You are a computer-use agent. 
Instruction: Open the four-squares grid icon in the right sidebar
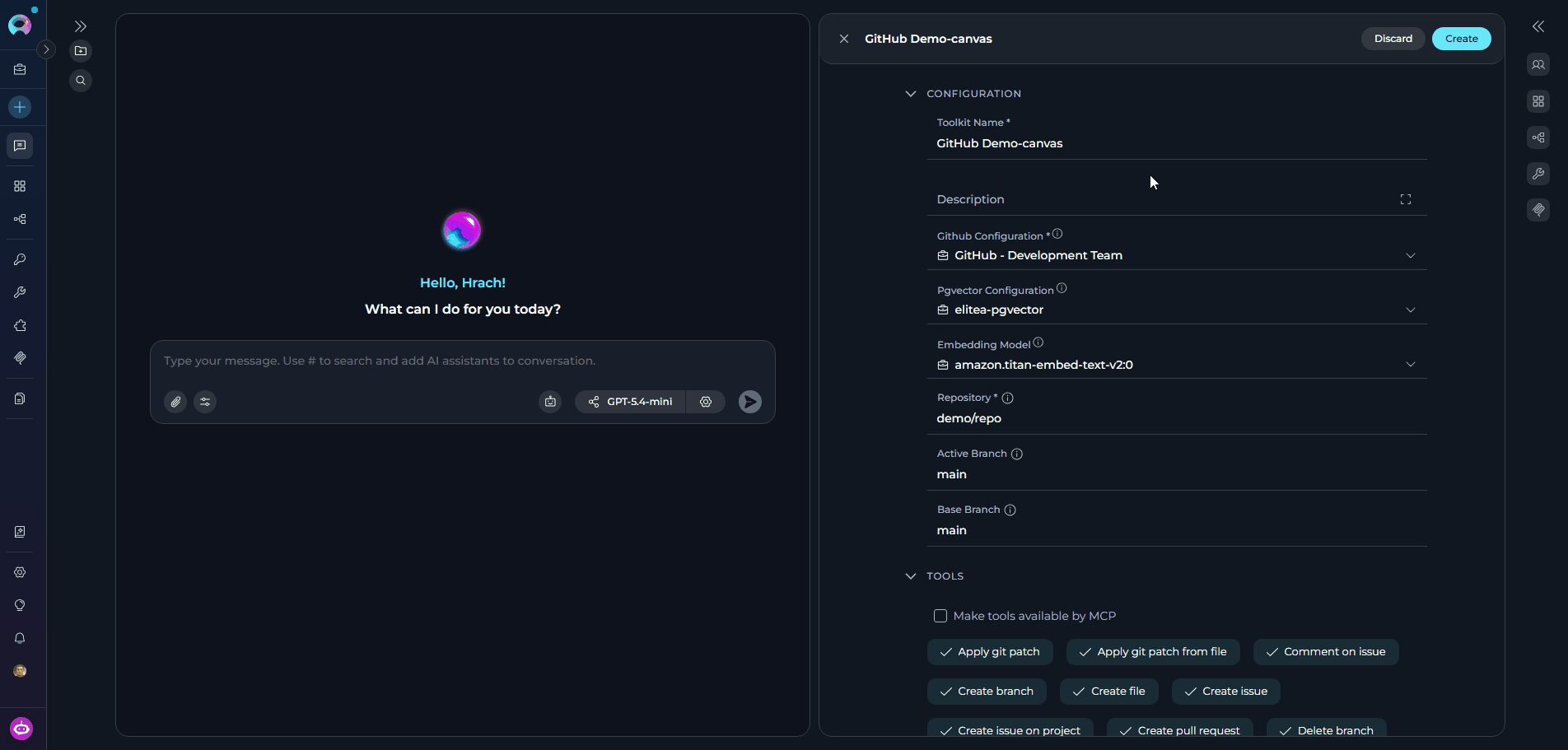tap(1538, 101)
